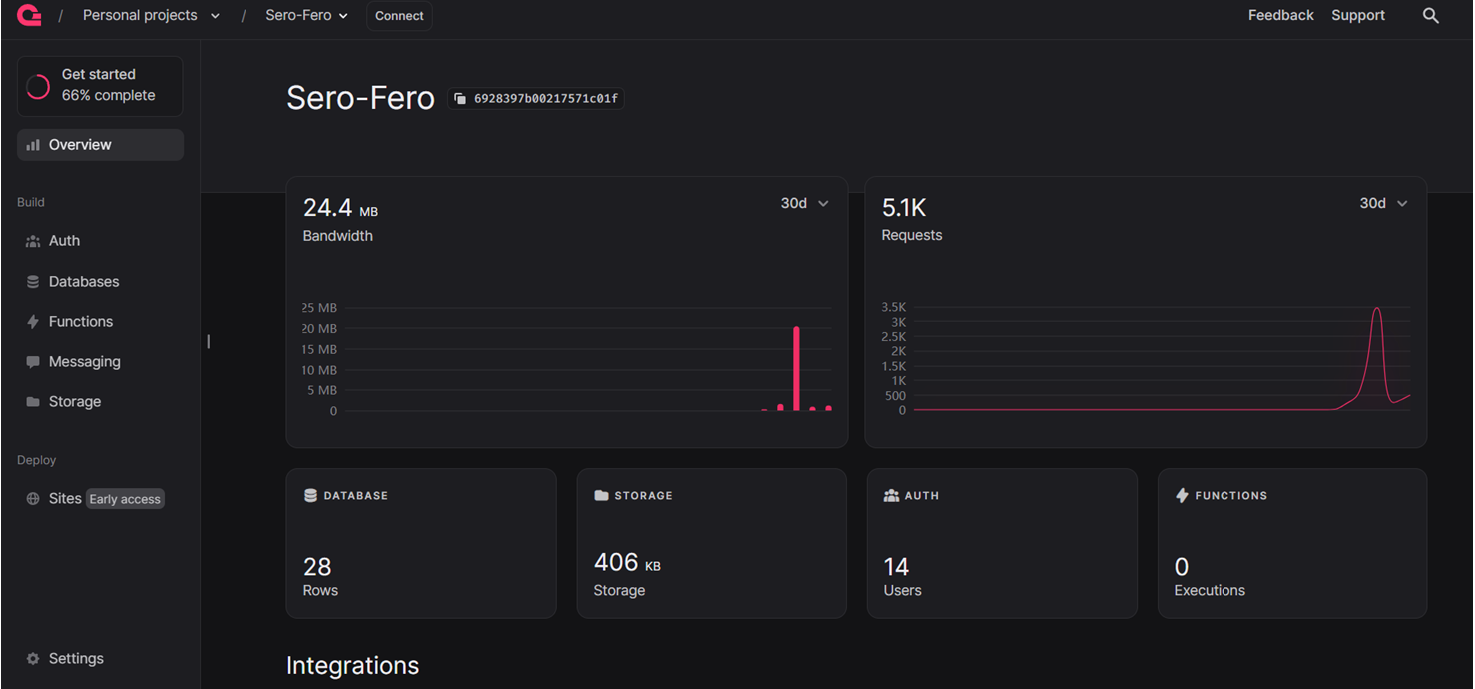Click the Databases stack icon in sidebar

[x=33, y=282]
